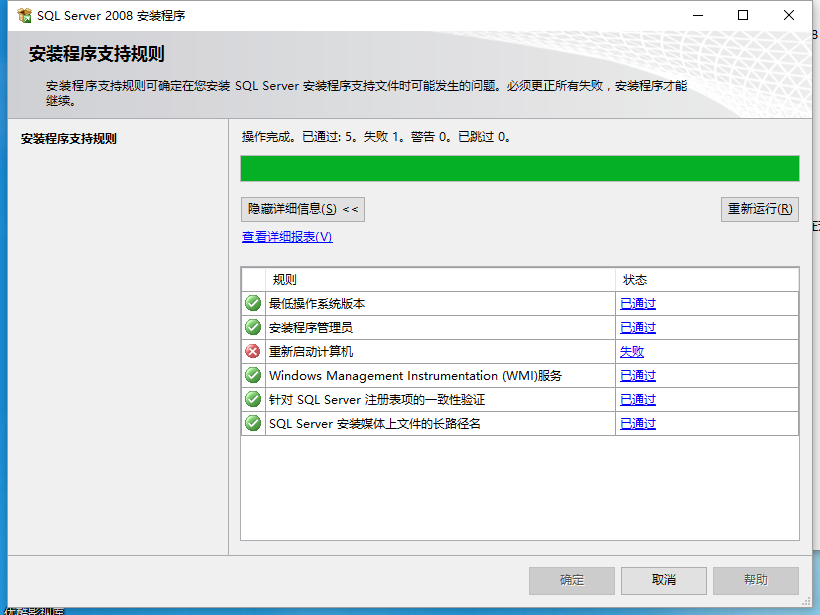Screen dimensions: 820x615
Task: Click green check icon for WMI服务 row
Action: (x=253, y=375)
